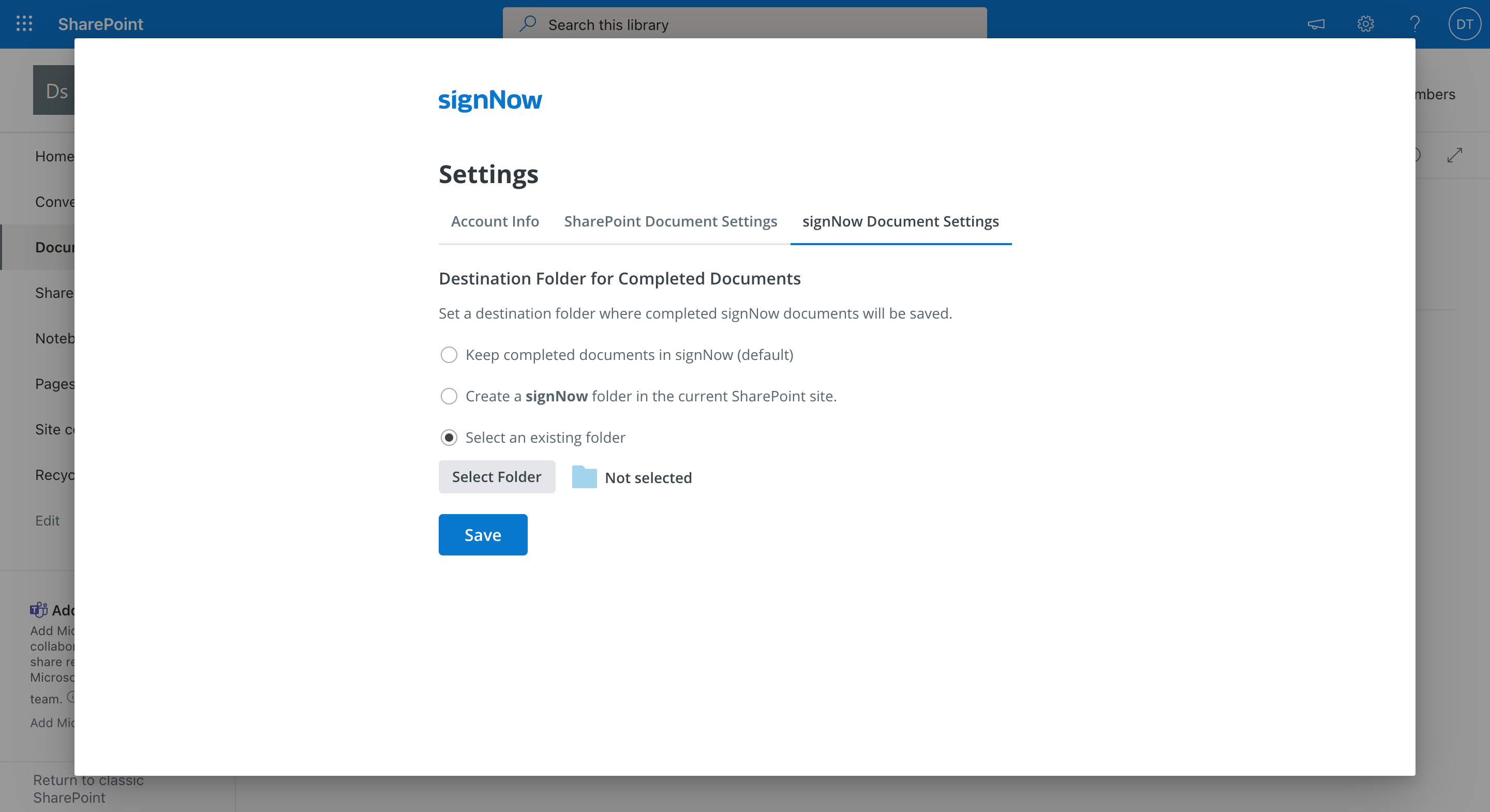Open SharePoint settings gear icon
This screenshot has height=812, width=1490.
1365,24
